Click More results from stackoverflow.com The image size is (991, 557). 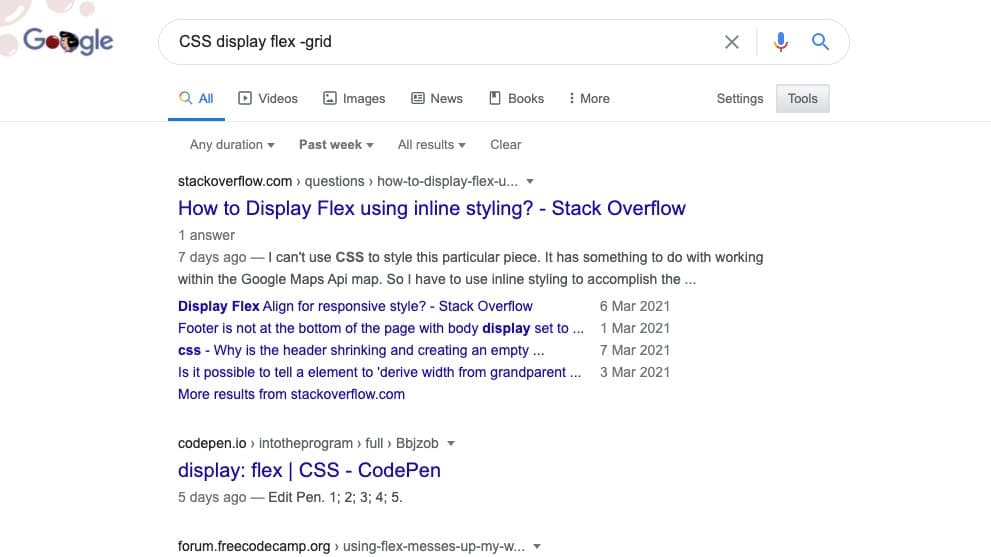(291, 394)
